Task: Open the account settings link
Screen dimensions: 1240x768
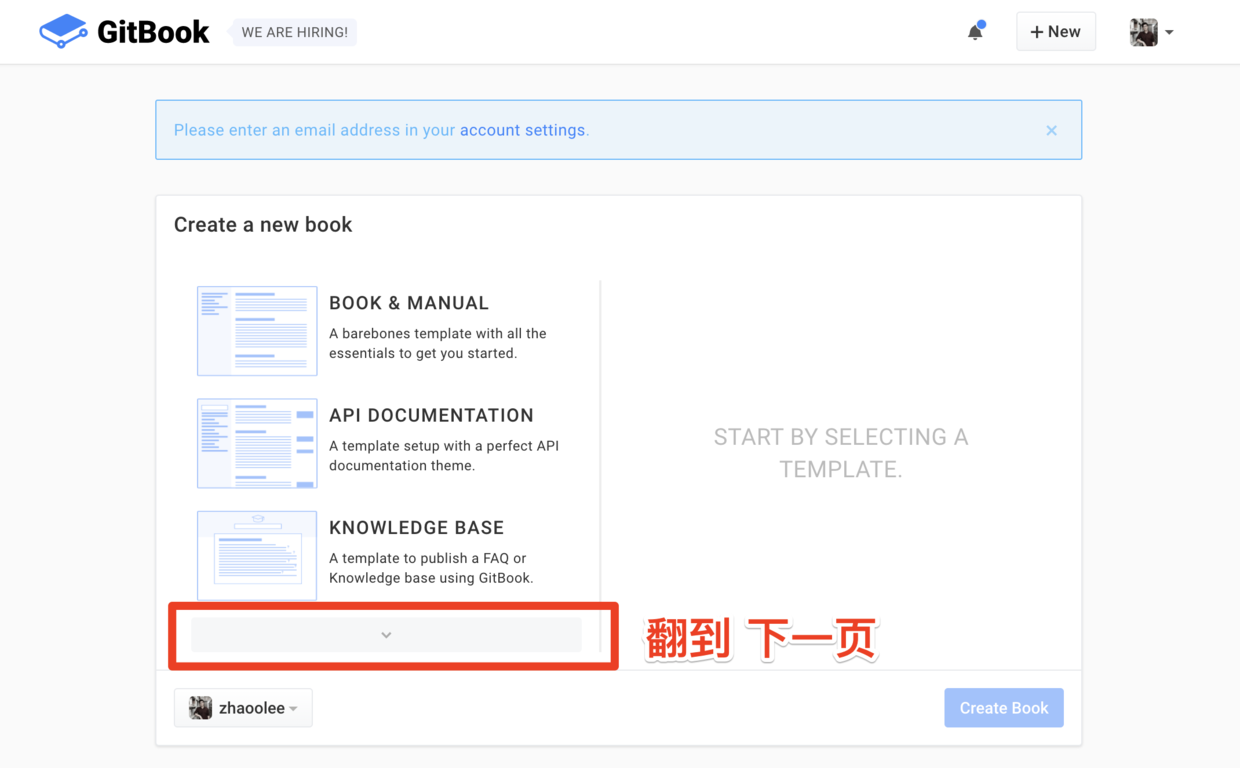Action: pos(522,130)
